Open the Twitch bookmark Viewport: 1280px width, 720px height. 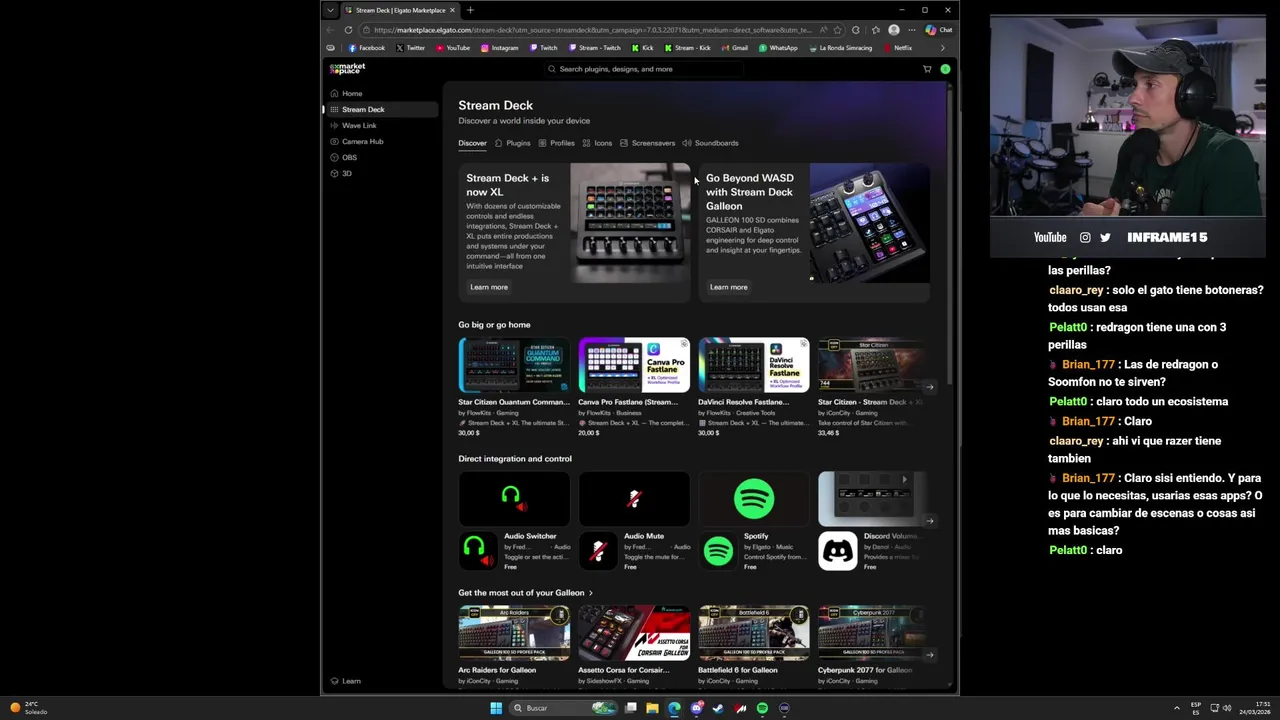(x=543, y=48)
